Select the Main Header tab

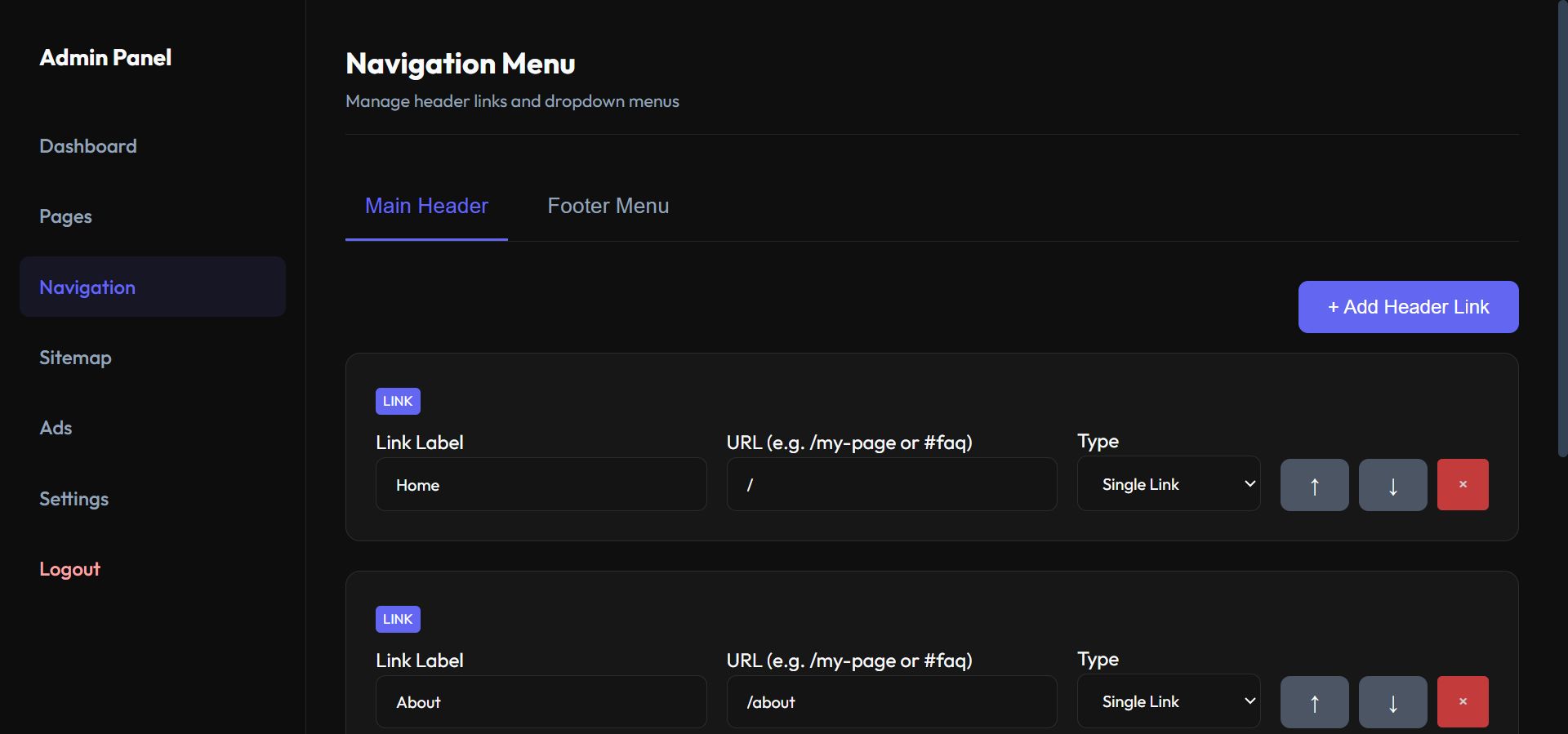point(426,206)
